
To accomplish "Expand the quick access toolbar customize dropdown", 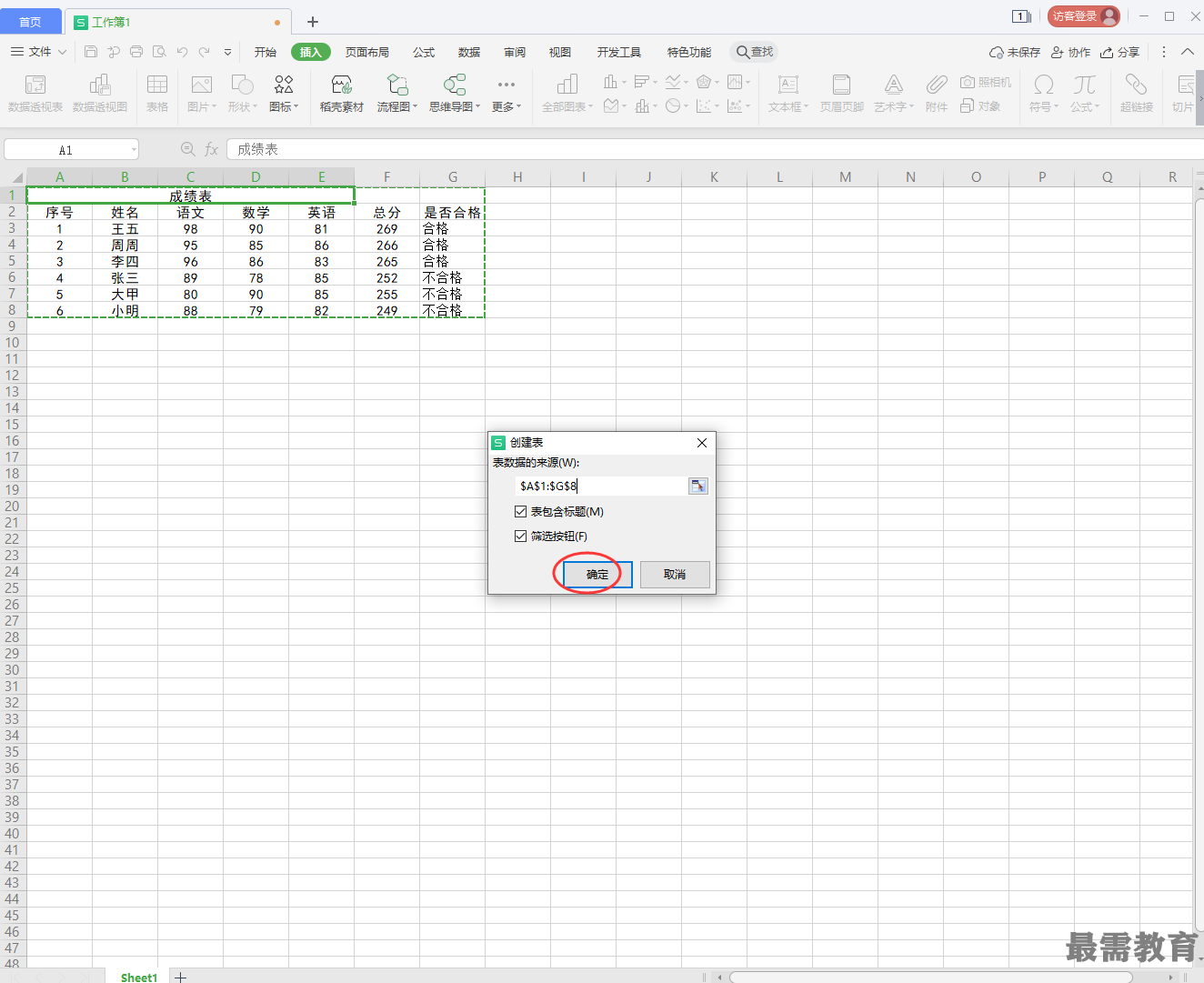I will click(227, 52).
